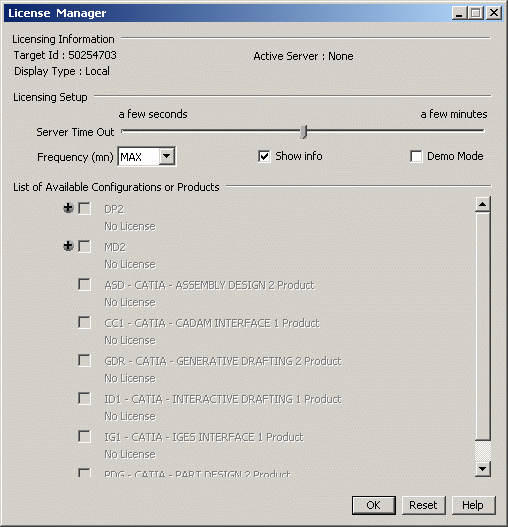The height and width of the screenshot is (527, 508).
Task: Open Help for License Manager
Action: tap(473, 505)
